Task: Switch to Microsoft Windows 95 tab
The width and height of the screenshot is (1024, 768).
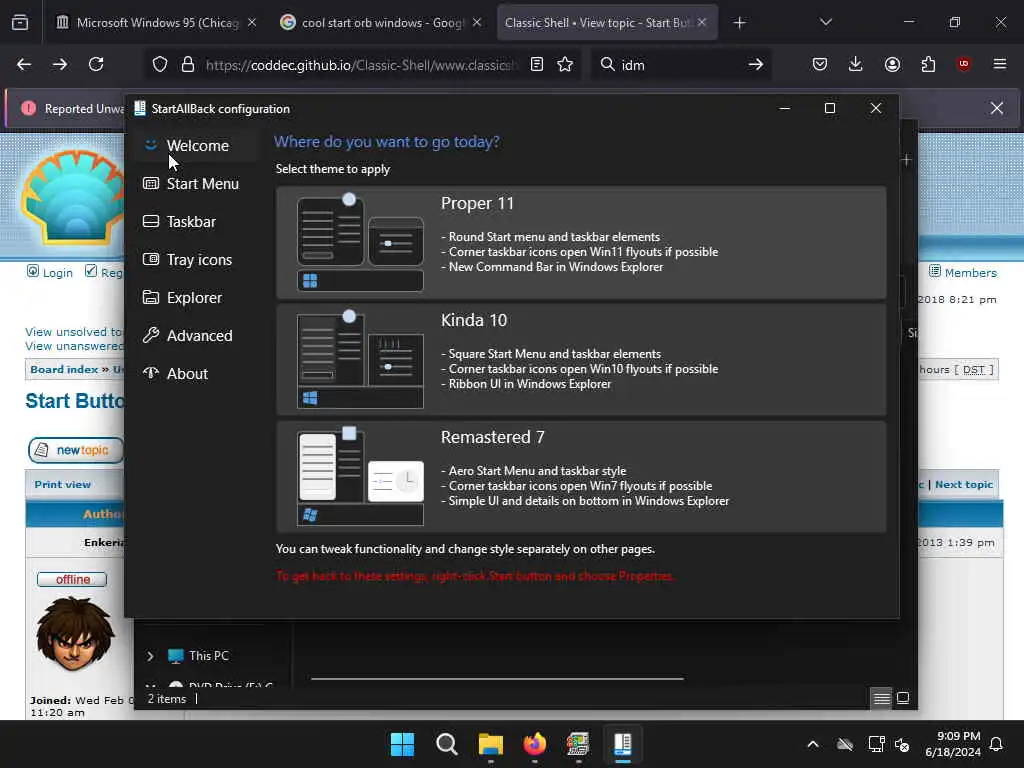Action: [x=155, y=22]
